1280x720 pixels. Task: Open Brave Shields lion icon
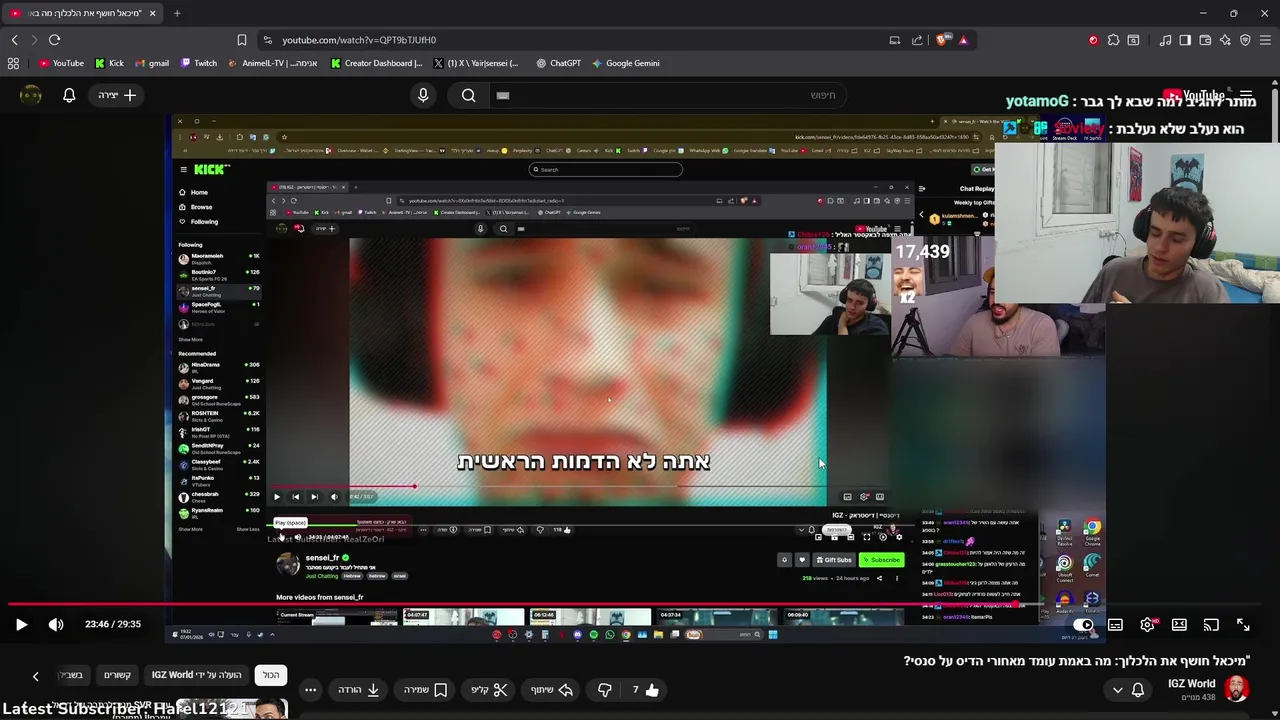click(942, 40)
